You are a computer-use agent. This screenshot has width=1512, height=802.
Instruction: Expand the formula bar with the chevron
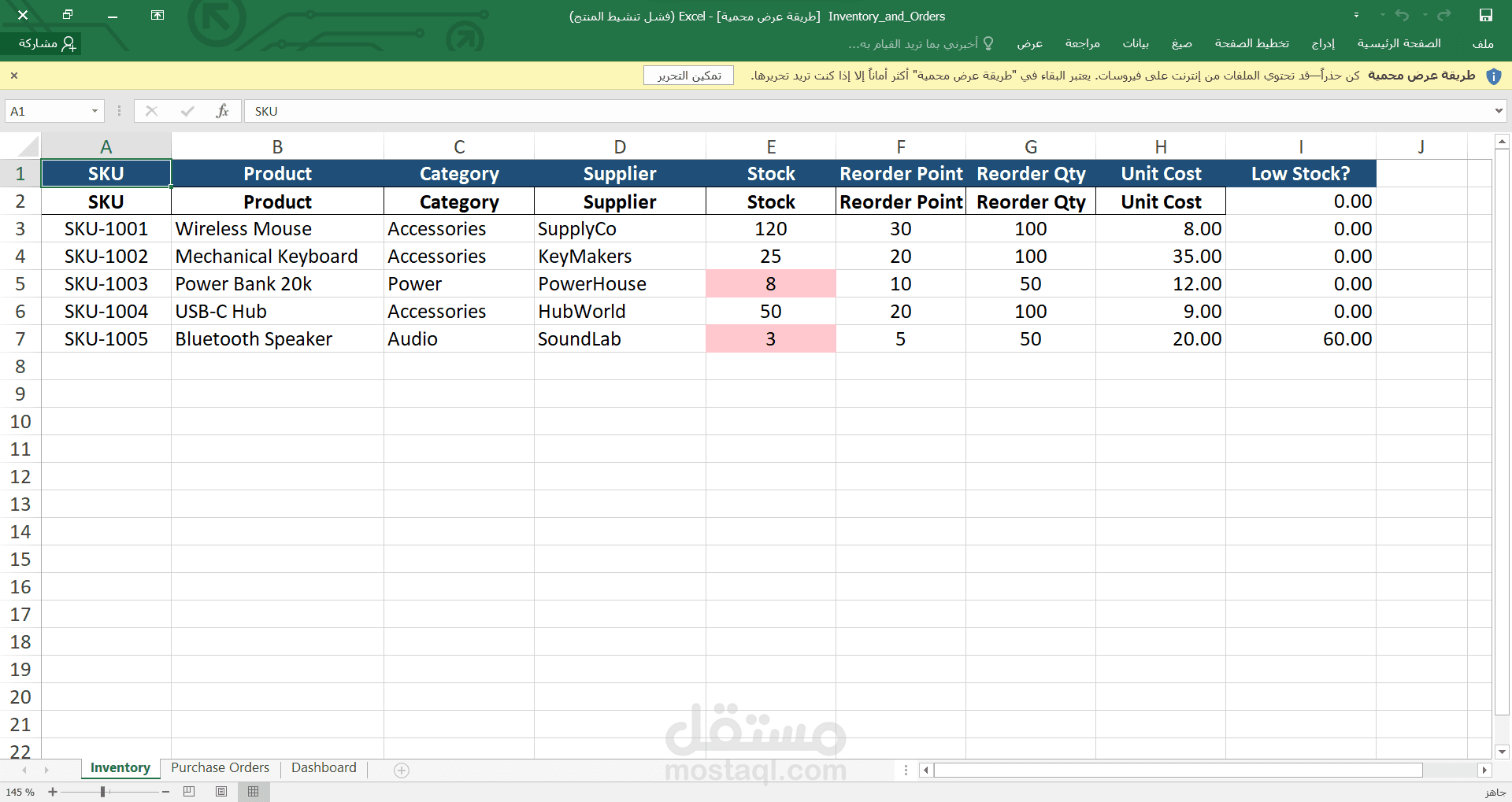1498,111
